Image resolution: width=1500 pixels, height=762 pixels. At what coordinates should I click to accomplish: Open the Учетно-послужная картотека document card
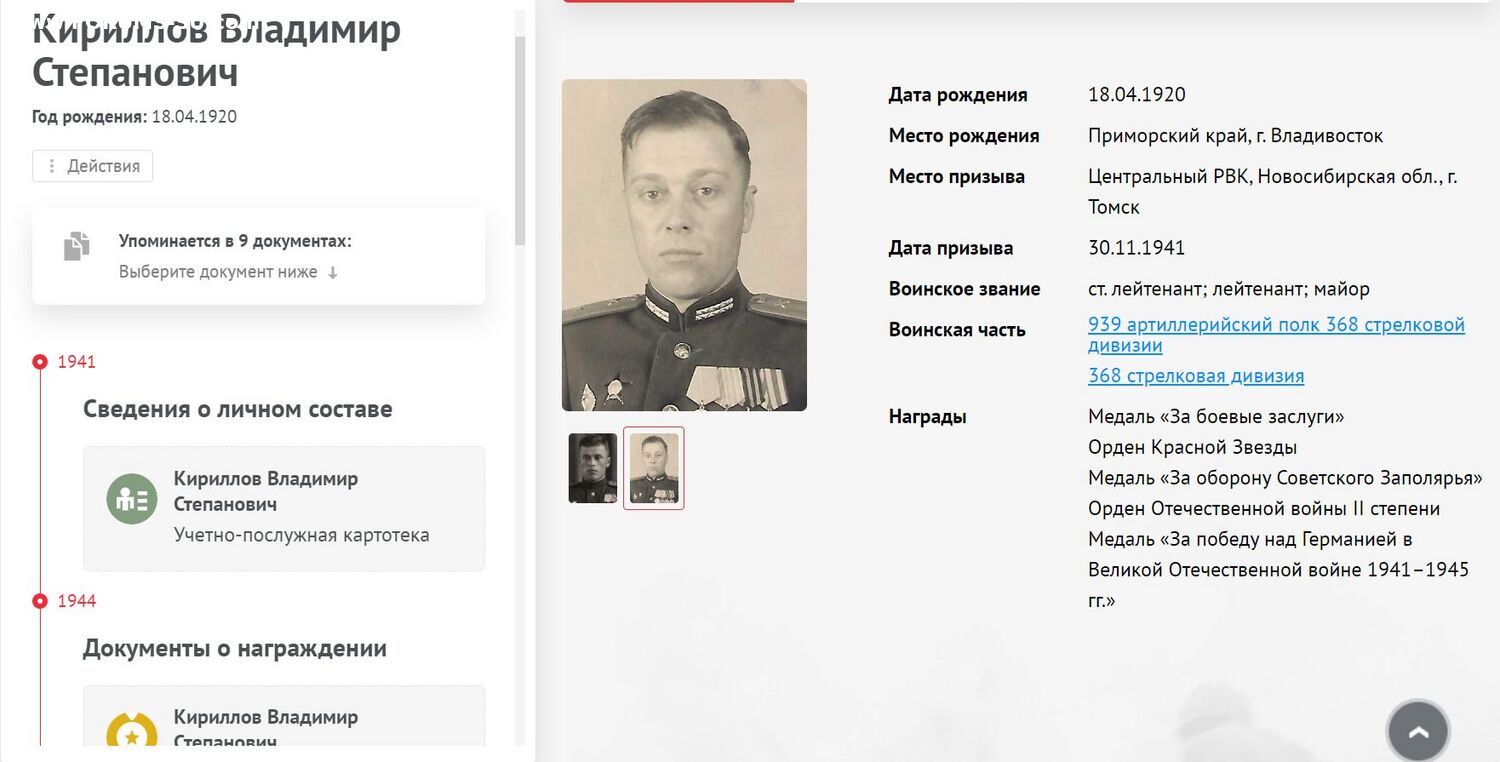click(284, 508)
